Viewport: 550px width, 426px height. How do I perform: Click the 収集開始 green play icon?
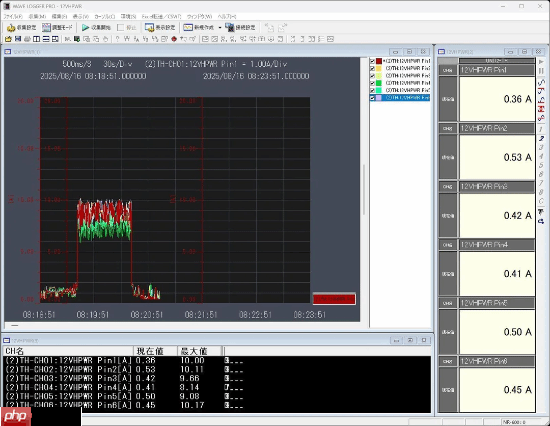85,27
